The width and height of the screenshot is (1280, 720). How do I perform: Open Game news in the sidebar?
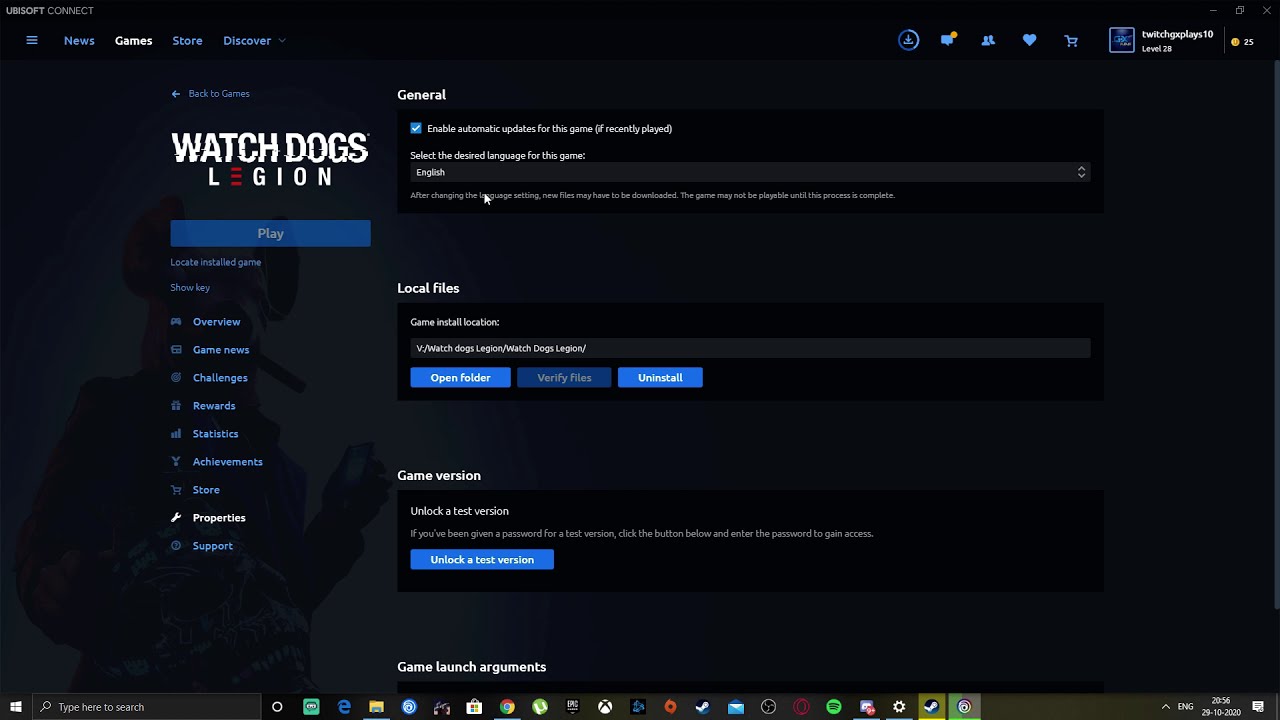(x=210, y=350)
